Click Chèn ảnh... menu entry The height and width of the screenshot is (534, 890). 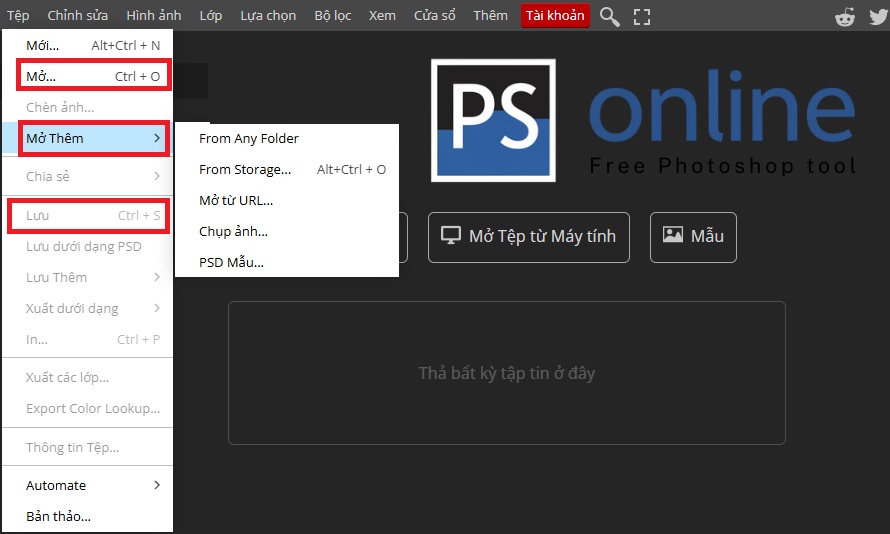click(x=87, y=107)
